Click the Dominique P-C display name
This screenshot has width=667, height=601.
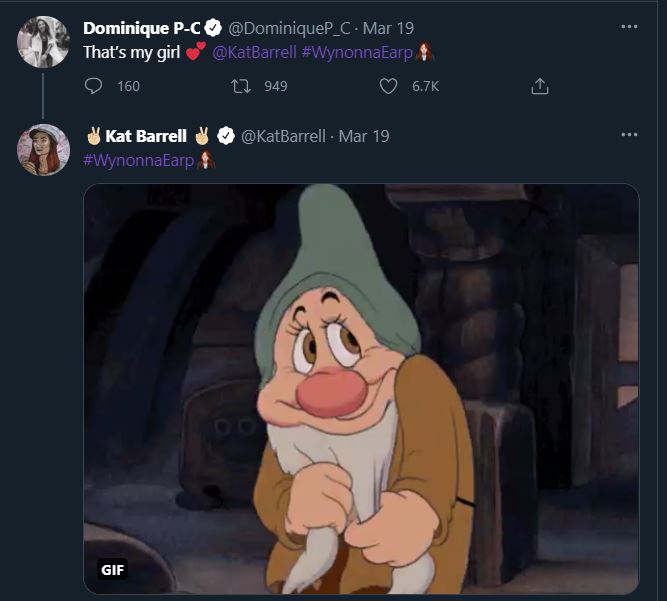(x=142, y=28)
